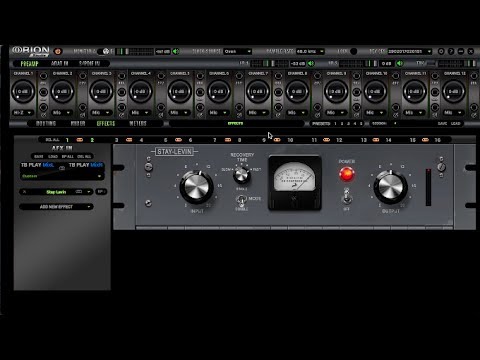Click the stereo link icon between AFX 1 and 2

point(79,140)
